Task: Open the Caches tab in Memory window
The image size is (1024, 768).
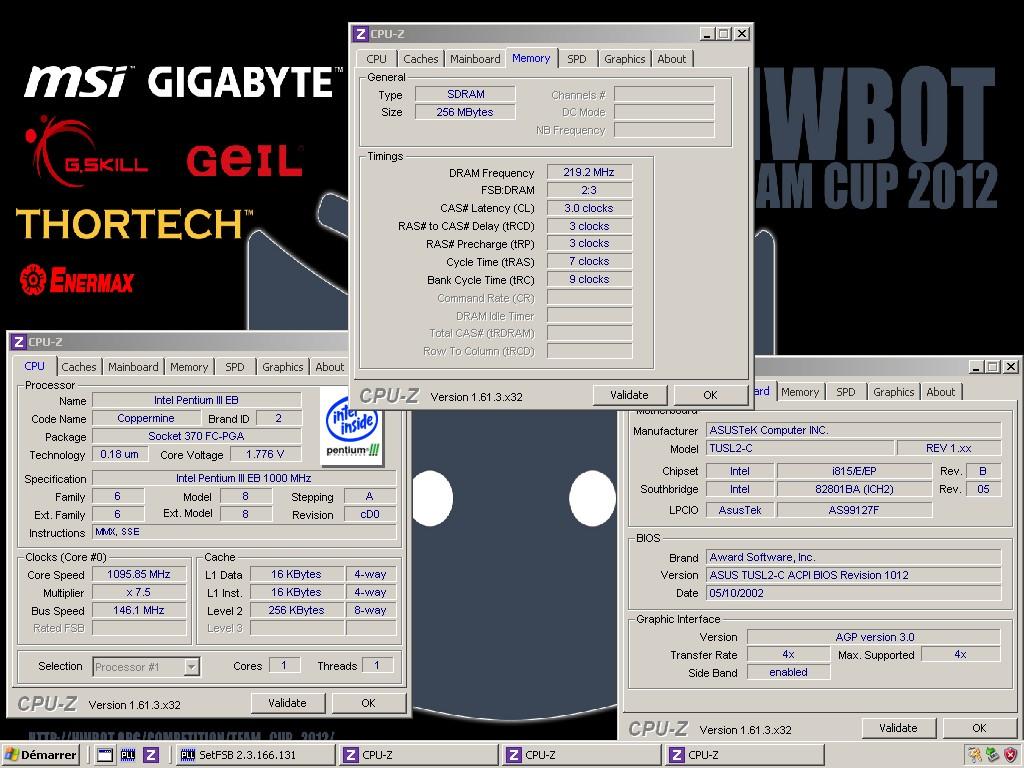Action: (421, 59)
